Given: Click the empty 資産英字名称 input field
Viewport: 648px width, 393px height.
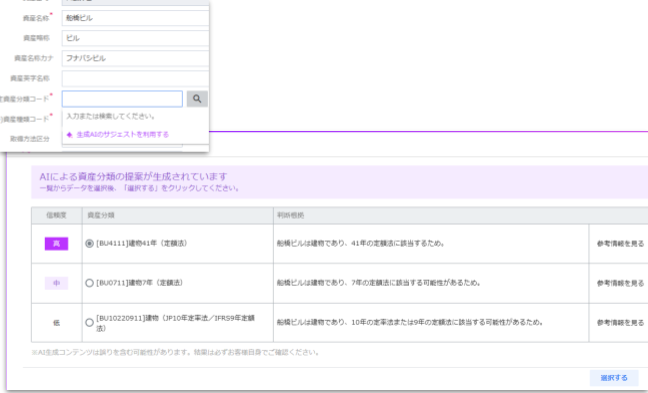Looking at the screenshot, I should [136, 79].
